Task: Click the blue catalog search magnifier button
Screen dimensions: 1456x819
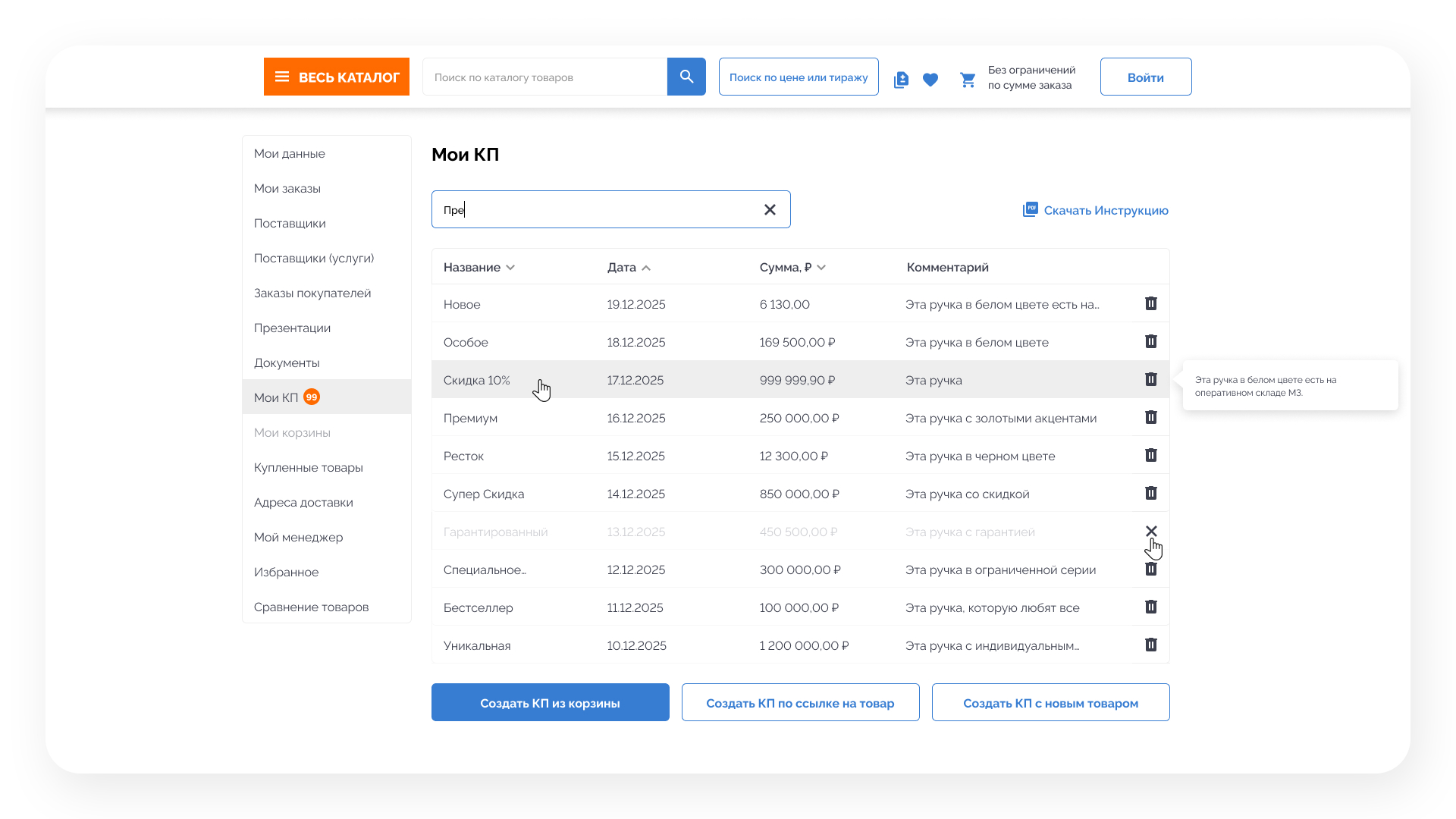Action: [x=686, y=77]
